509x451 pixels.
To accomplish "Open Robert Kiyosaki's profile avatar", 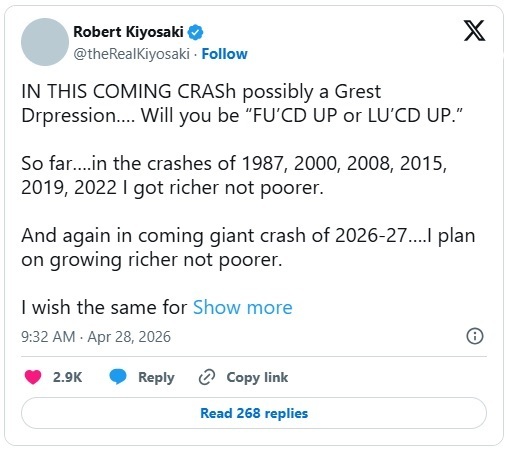I will pyautogui.click(x=45, y=42).
